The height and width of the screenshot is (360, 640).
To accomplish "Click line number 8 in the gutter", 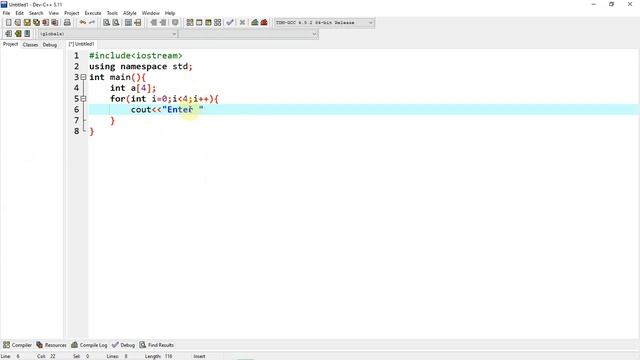I will (x=76, y=131).
